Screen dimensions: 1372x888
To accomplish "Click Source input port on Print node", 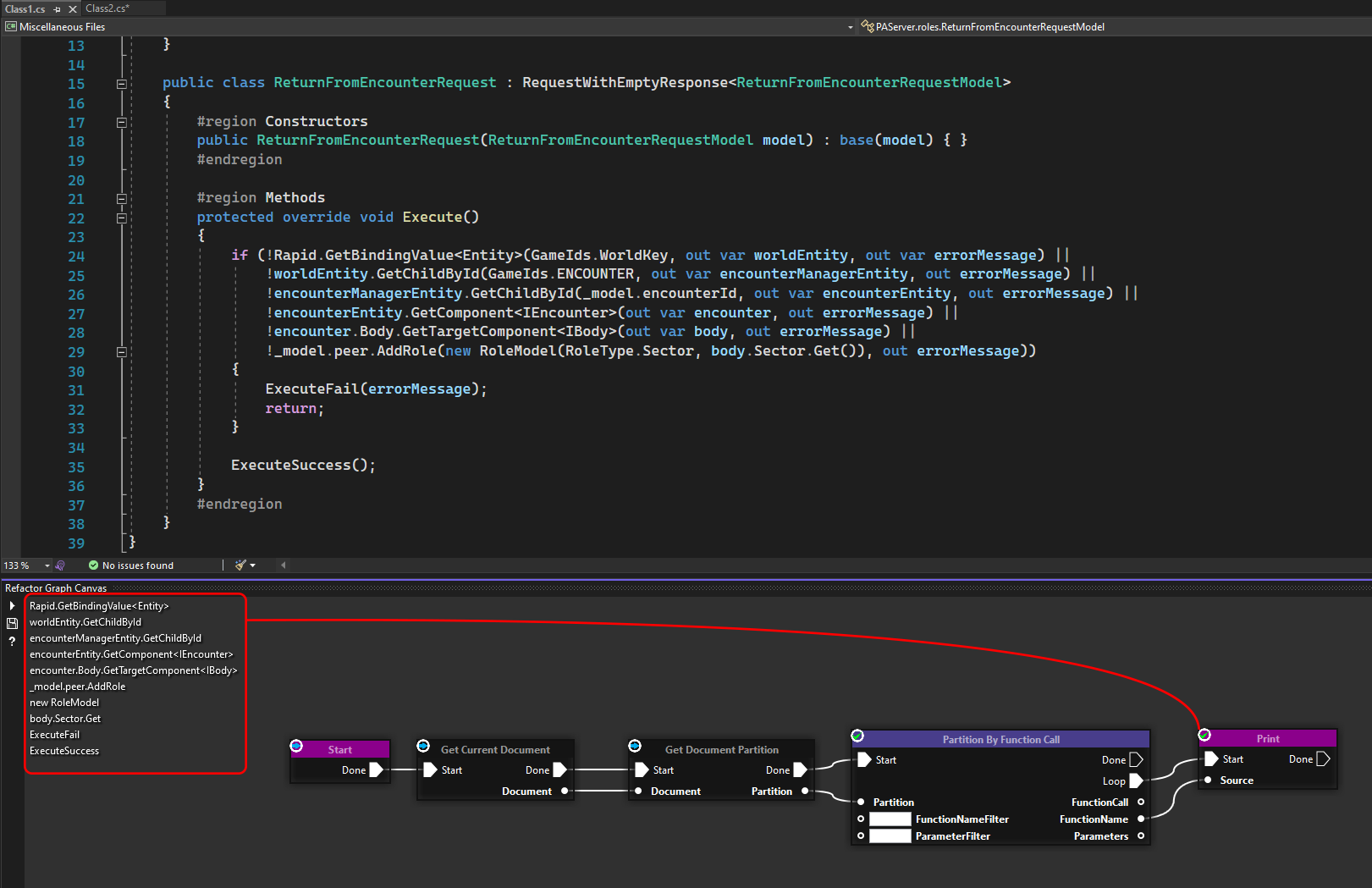I will 1208,780.
